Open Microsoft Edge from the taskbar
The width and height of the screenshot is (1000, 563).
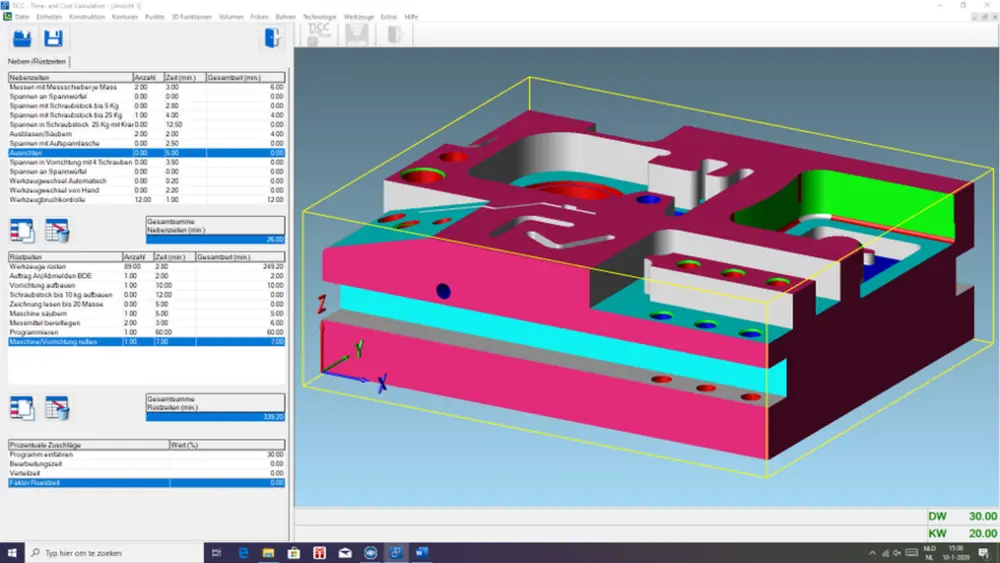tap(243, 552)
